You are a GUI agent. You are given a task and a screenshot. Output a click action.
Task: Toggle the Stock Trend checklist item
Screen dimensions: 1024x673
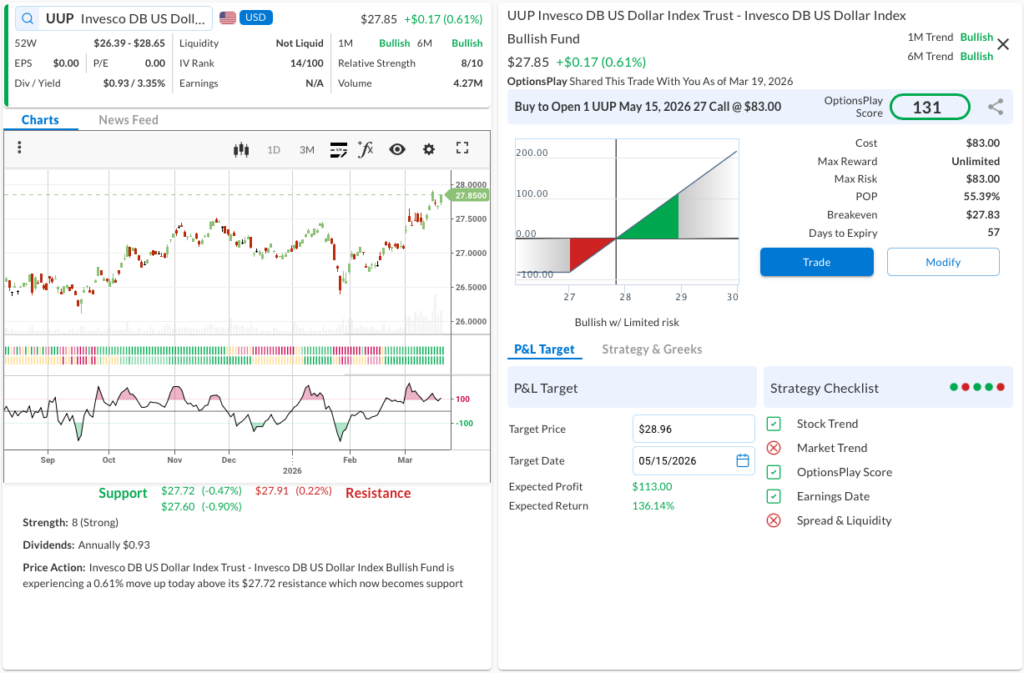point(773,424)
